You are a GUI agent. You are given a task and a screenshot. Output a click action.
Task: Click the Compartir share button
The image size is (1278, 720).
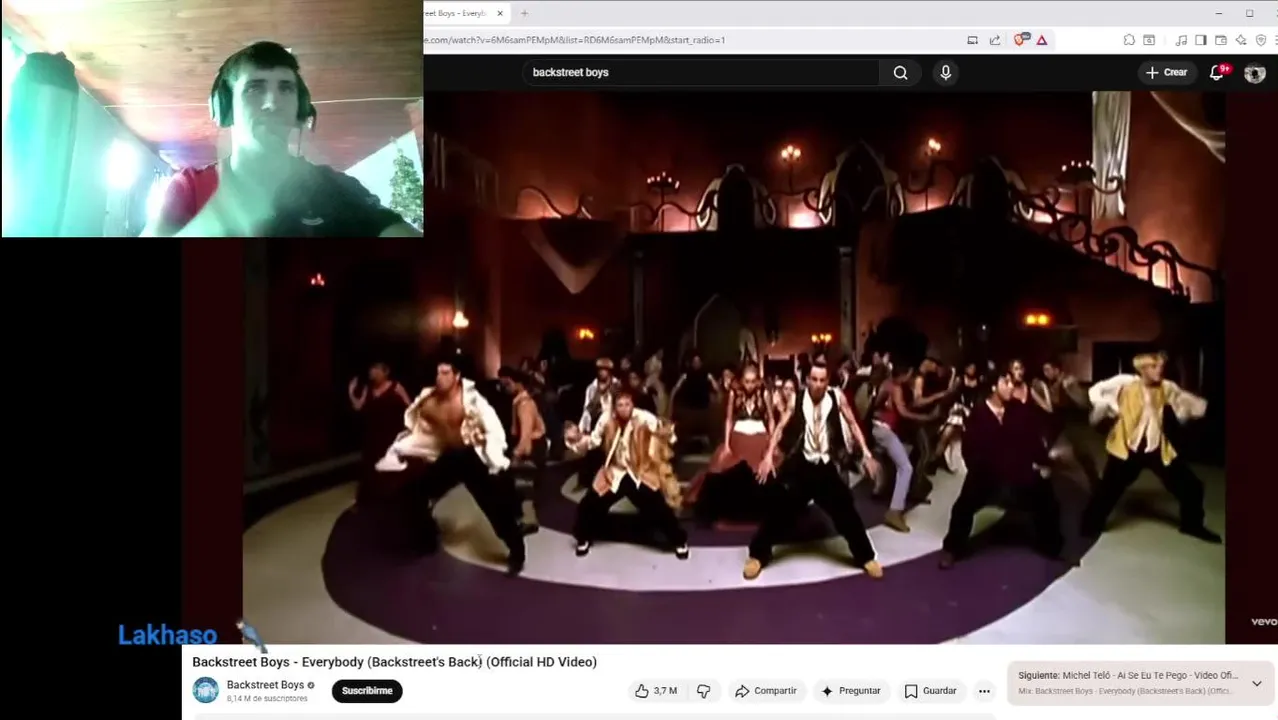coord(766,691)
